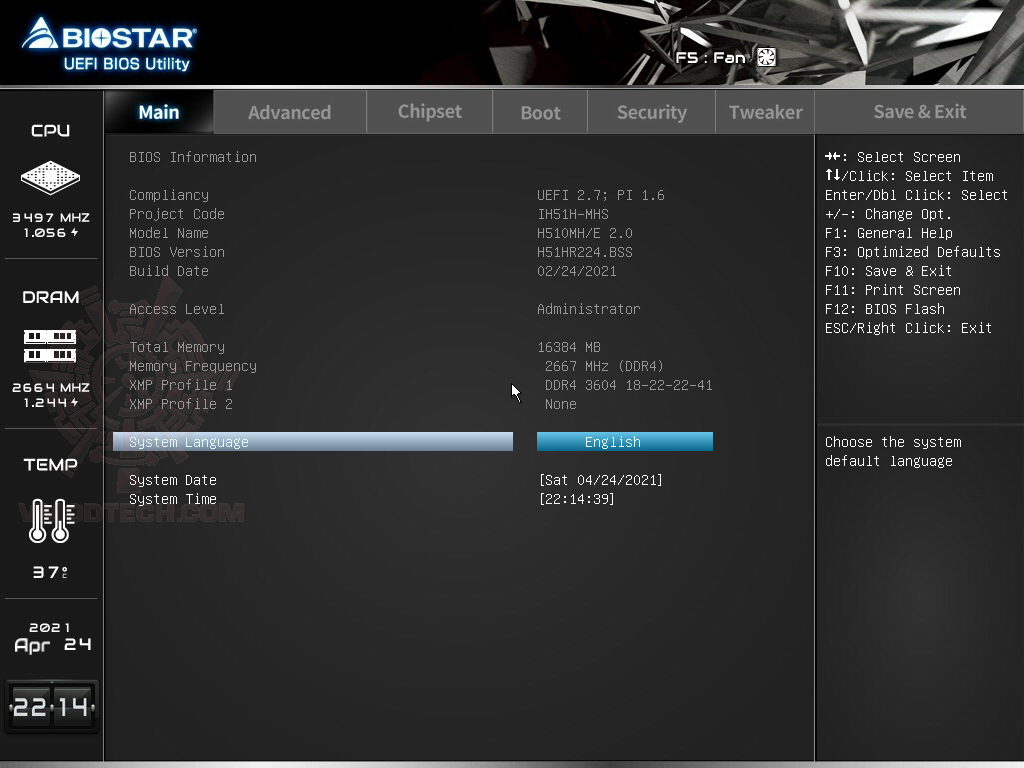Click the 16384 MB value
Screen dimensions: 1024x768
coord(569,347)
